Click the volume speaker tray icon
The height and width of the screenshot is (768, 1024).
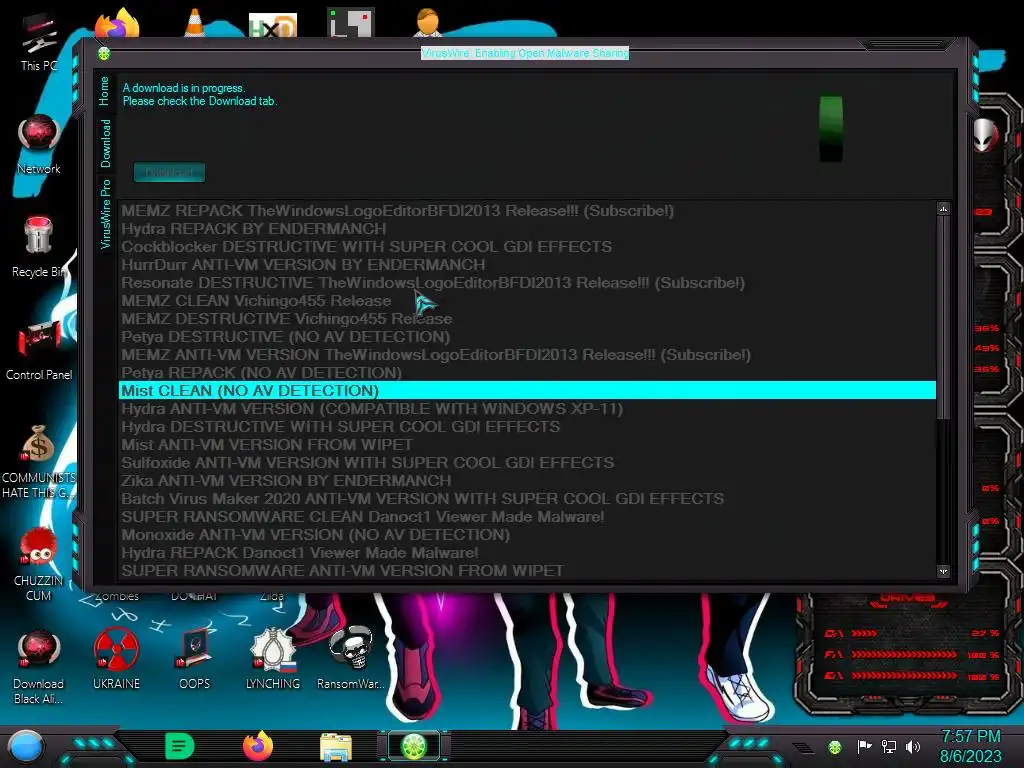(913, 746)
